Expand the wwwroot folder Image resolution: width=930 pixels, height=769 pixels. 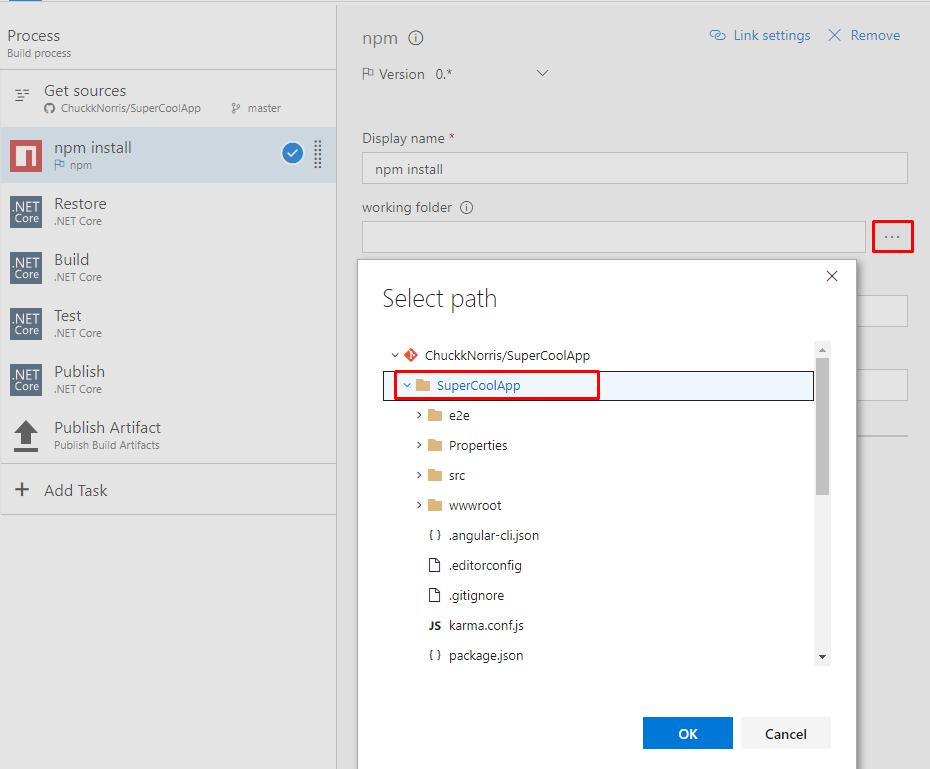pos(419,505)
